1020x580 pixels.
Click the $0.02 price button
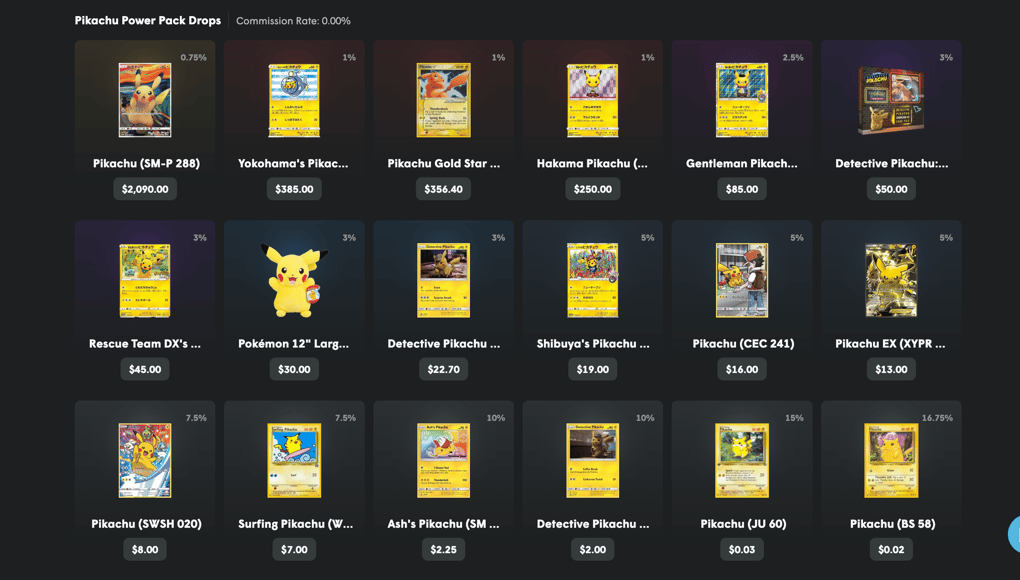891,549
